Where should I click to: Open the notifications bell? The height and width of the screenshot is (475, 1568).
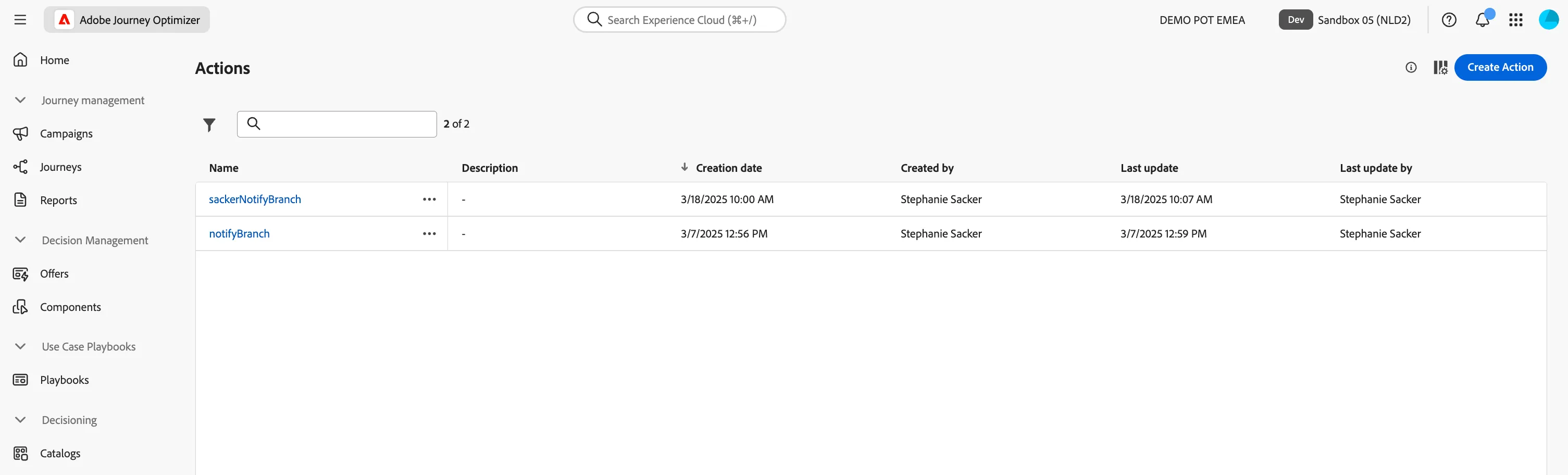1483,19
